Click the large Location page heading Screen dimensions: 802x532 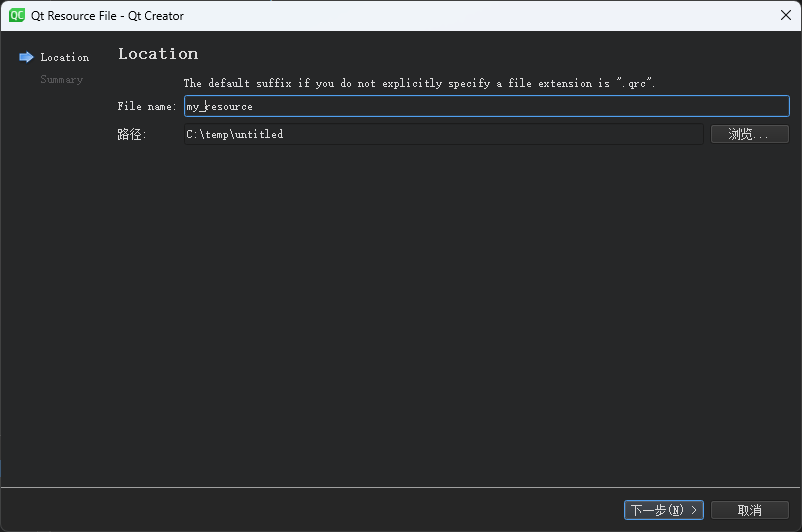pyautogui.click(x=158, y=54)
